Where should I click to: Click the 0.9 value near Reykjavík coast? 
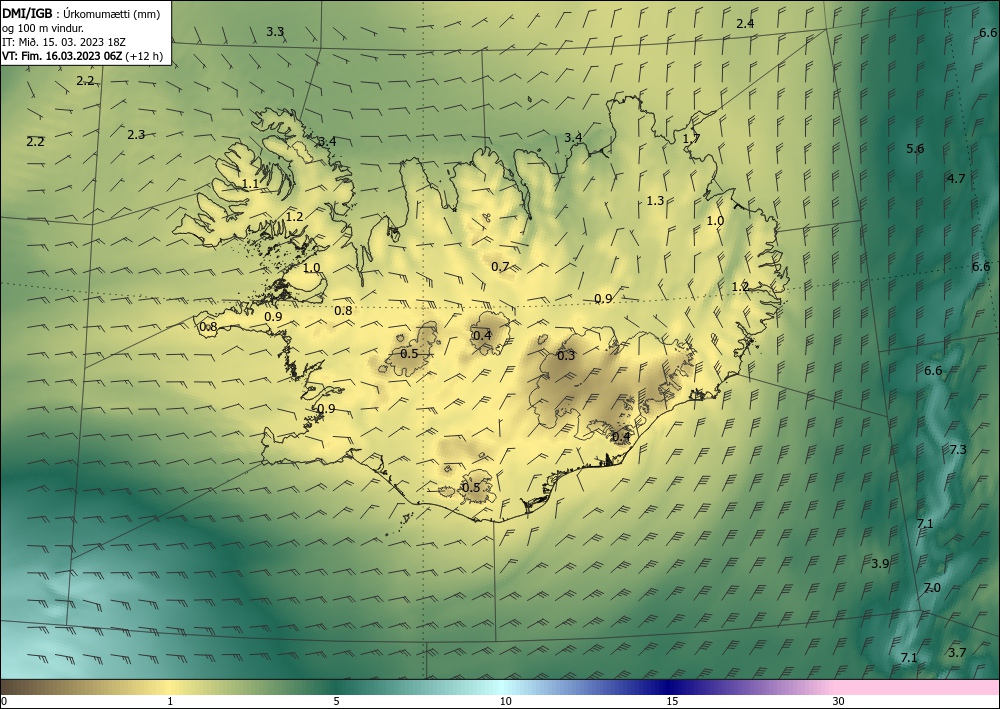coord(326,409)
